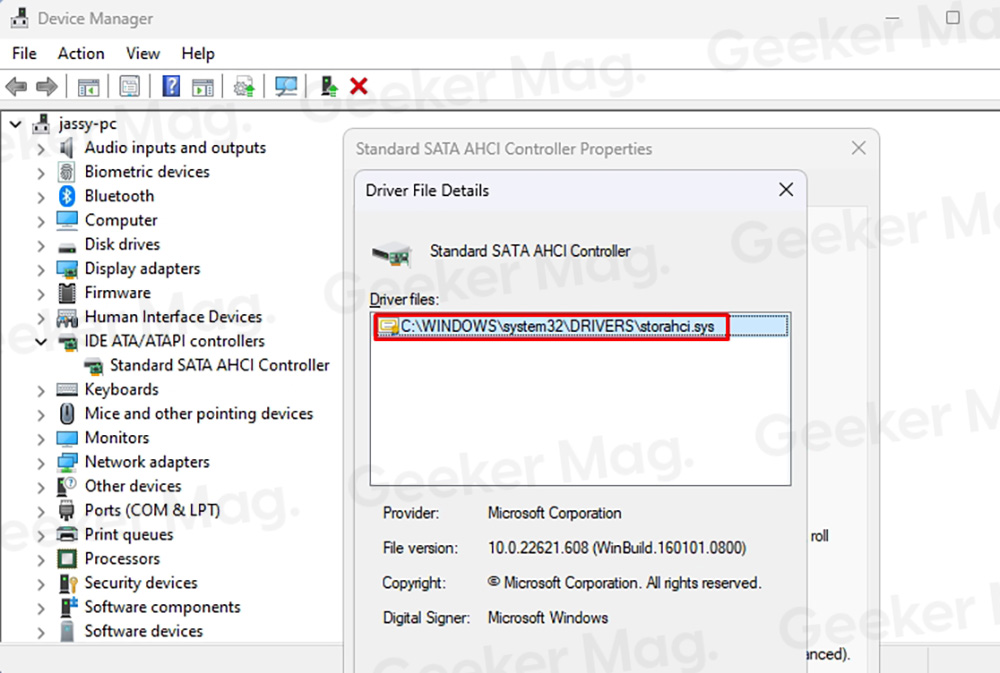The width and height of the screenshot is (1000, 673).
Task: Select the jassy-pc computer name label
Action: (x=88, y=124)
